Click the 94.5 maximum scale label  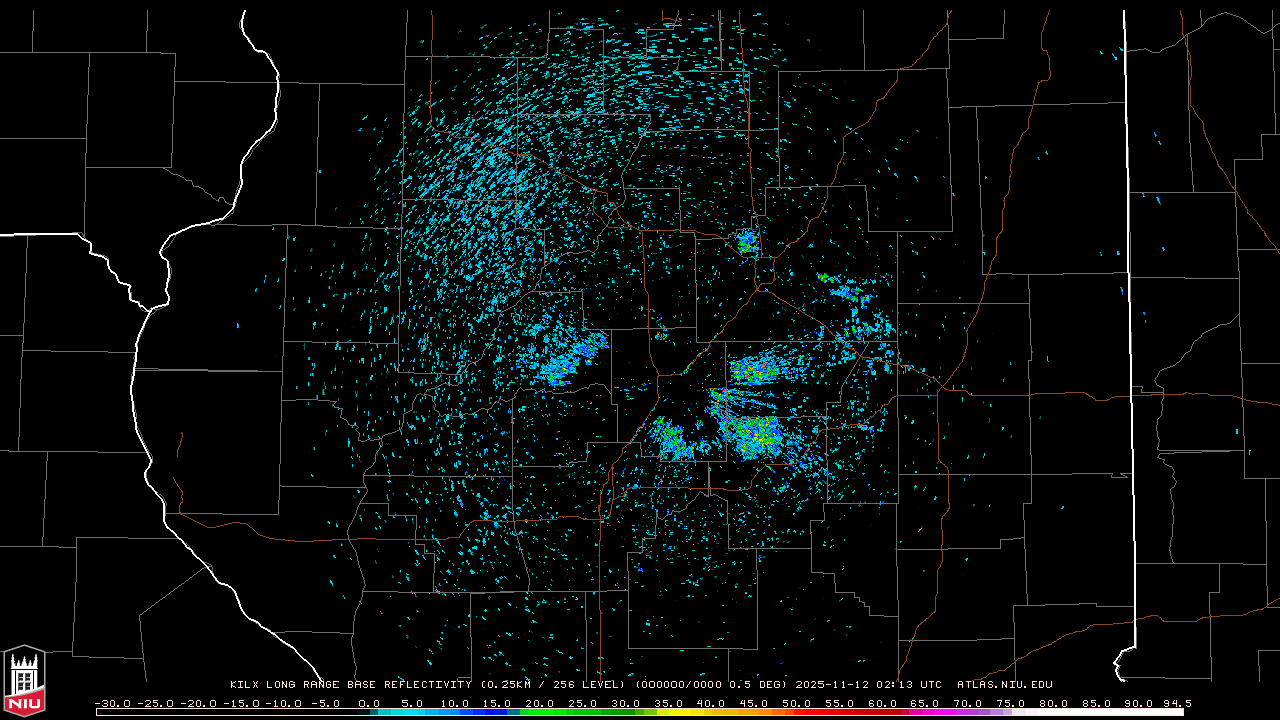pyautogui.click(x=1177, y=703)
